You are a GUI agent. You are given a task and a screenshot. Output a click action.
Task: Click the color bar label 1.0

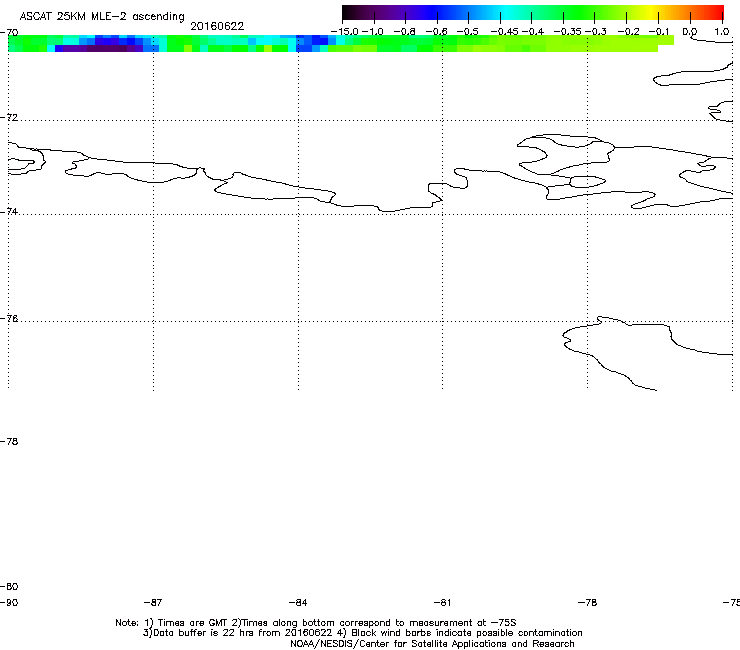[721, 32]
